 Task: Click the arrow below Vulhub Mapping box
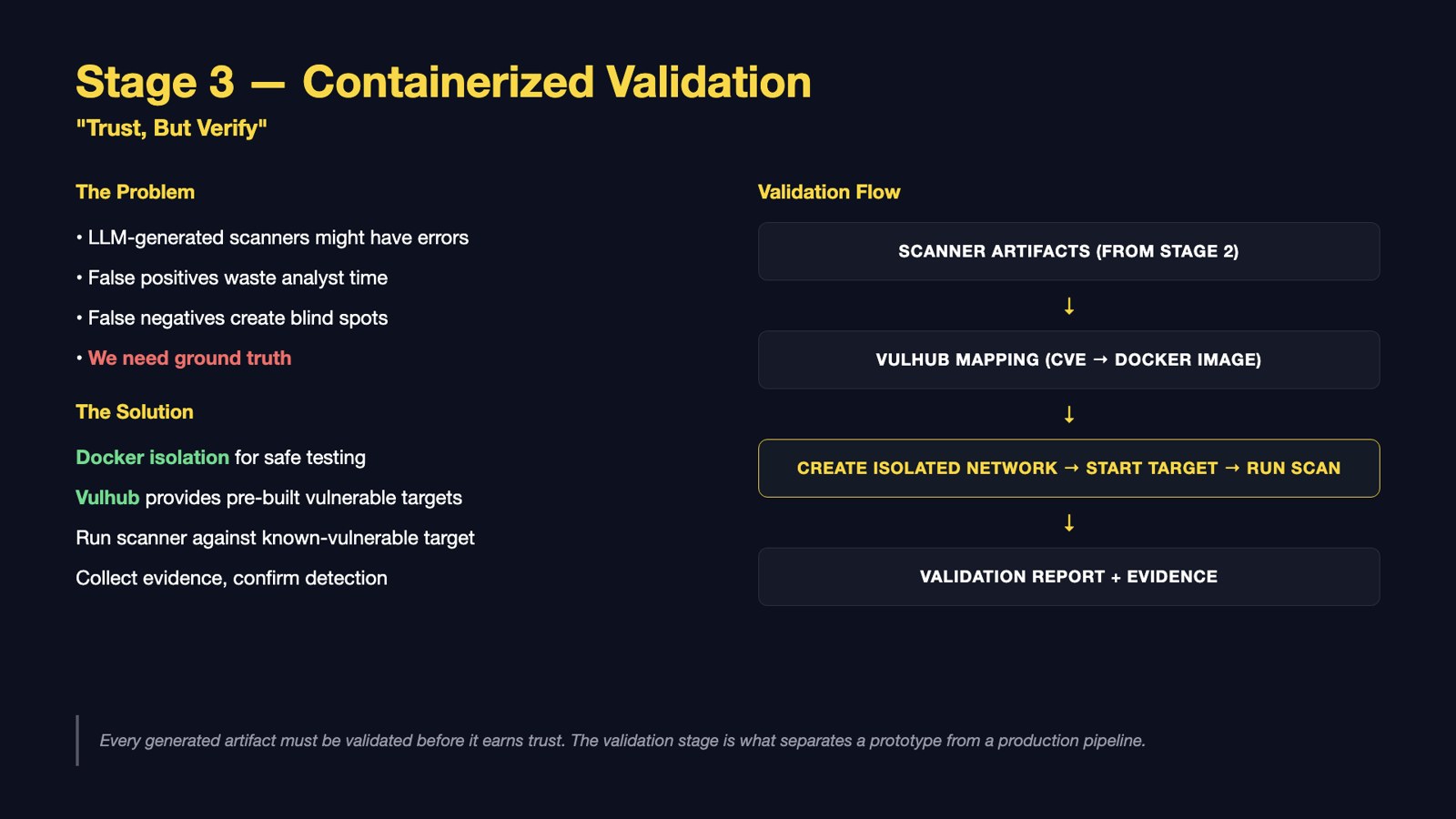coord(1069,414)
